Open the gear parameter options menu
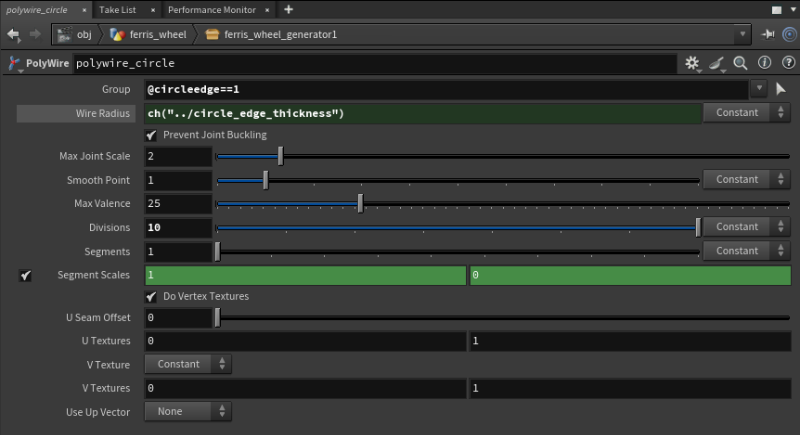 (x=693, y=63)
